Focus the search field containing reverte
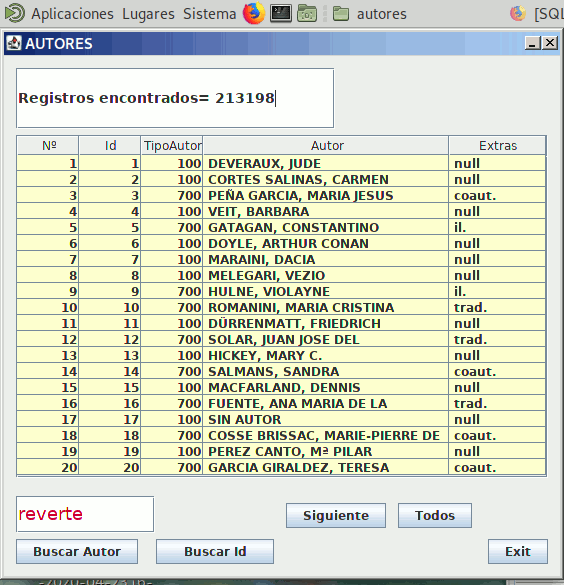Viewport: 564px width, 585px height. [x=85, y=514]
